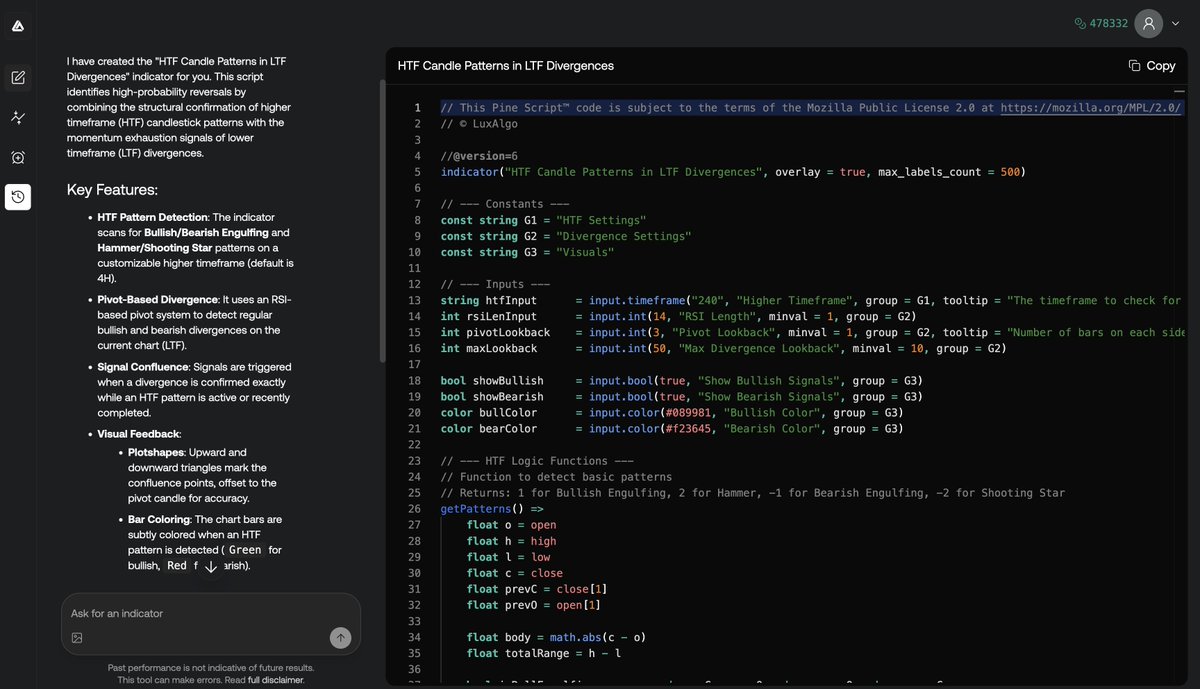Open the history clock icon in sidebar

pyautogui.click(x=18, y=197)
